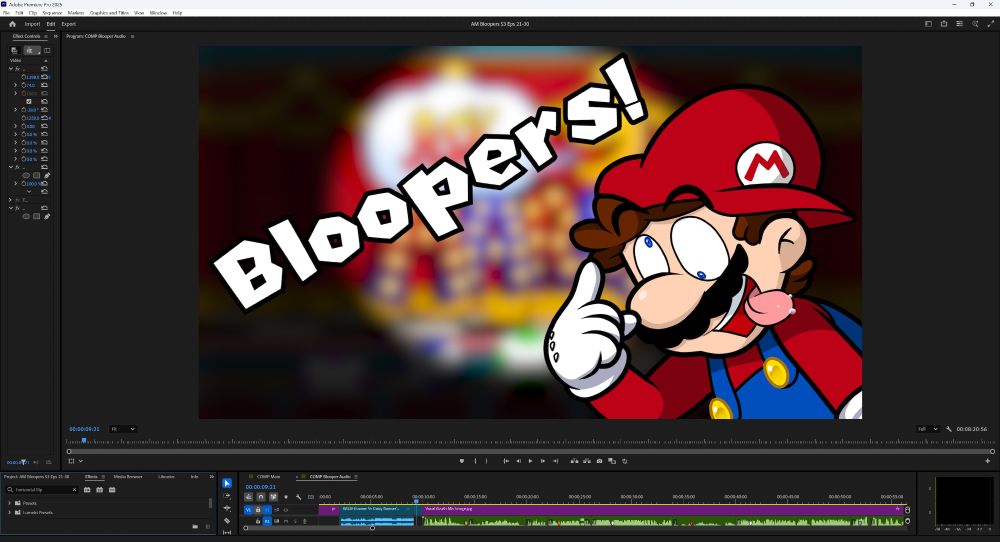Open the Import workspace
1000x542 pixels.
tap(32, 24)
